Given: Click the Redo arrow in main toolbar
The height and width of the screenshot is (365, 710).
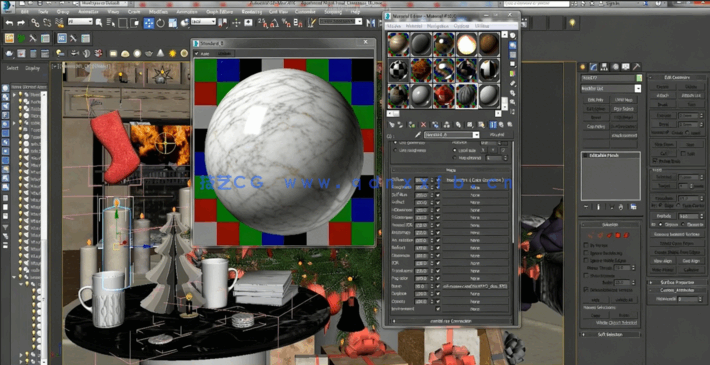Looking at the screenshot, I should [21, 22].
